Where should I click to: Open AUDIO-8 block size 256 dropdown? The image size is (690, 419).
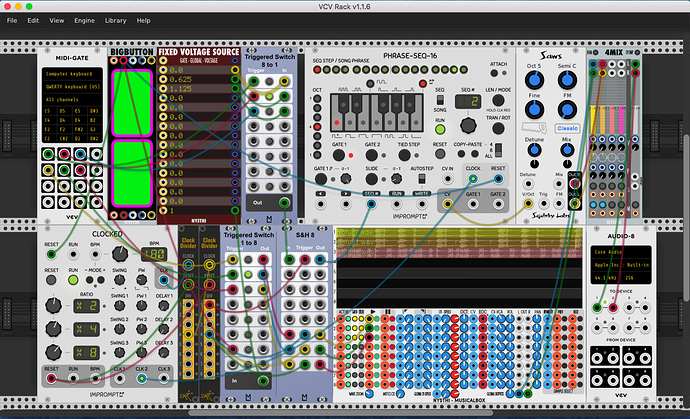(x=637, y=278)
